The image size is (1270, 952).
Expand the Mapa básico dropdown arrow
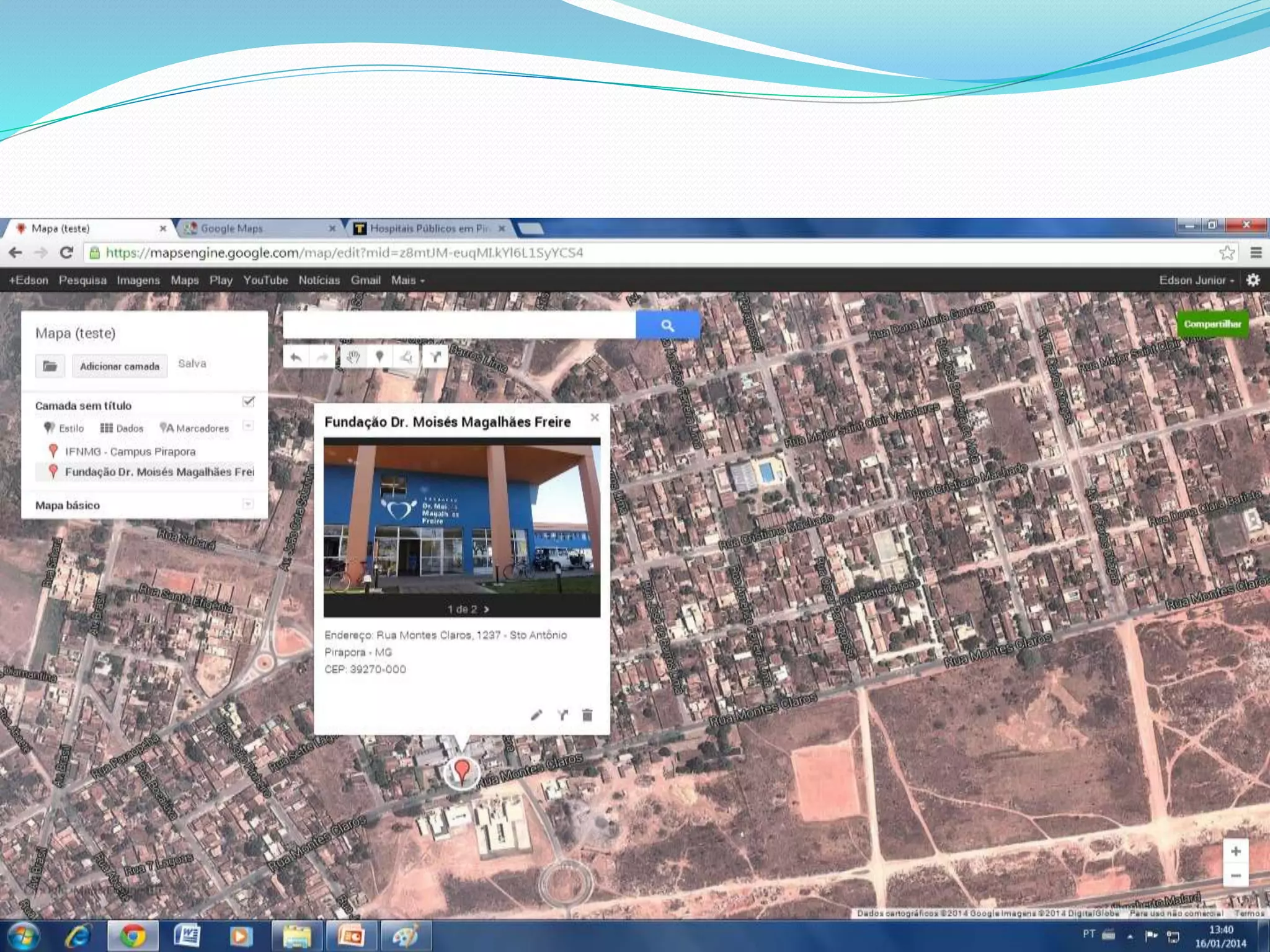tap(248, 504)
